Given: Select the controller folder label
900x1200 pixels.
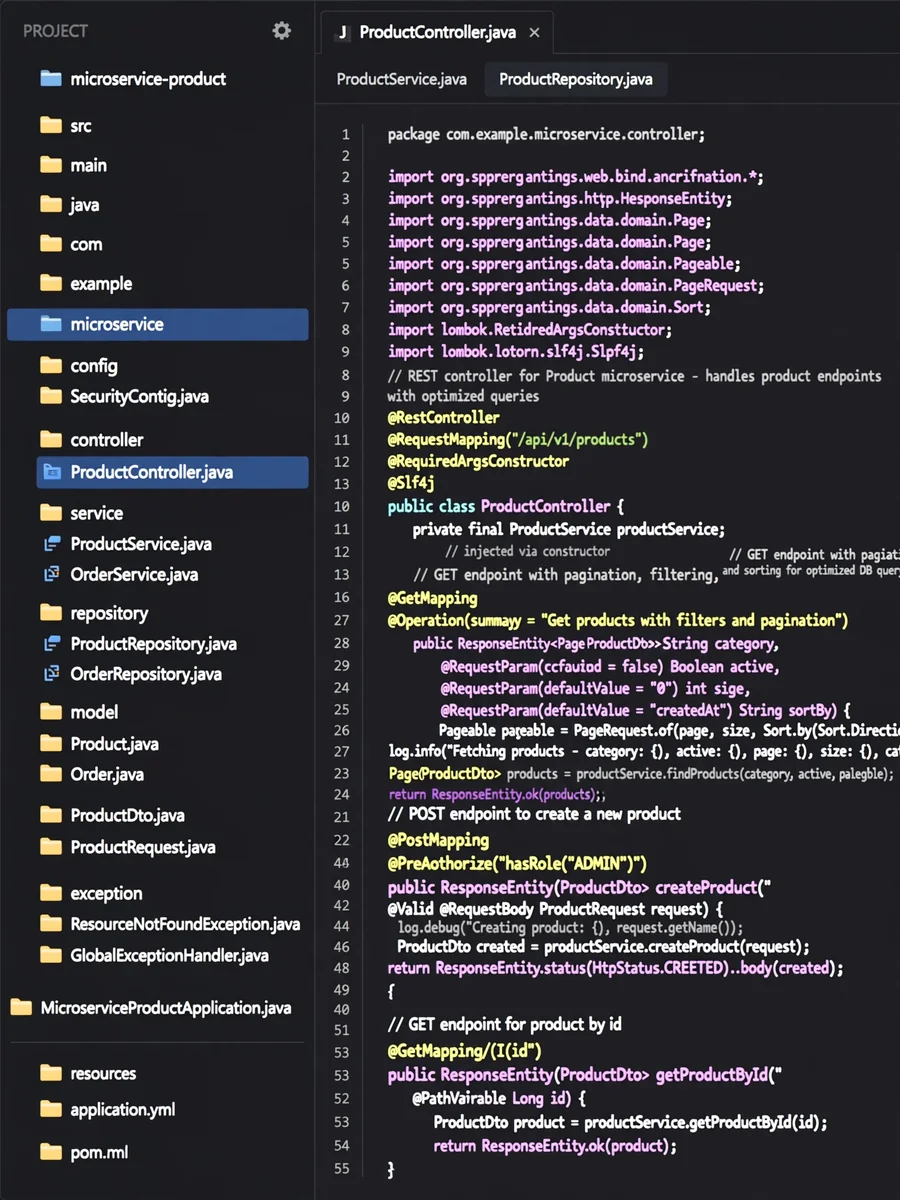Looking at the screenshot, I should tap(106, 440).
